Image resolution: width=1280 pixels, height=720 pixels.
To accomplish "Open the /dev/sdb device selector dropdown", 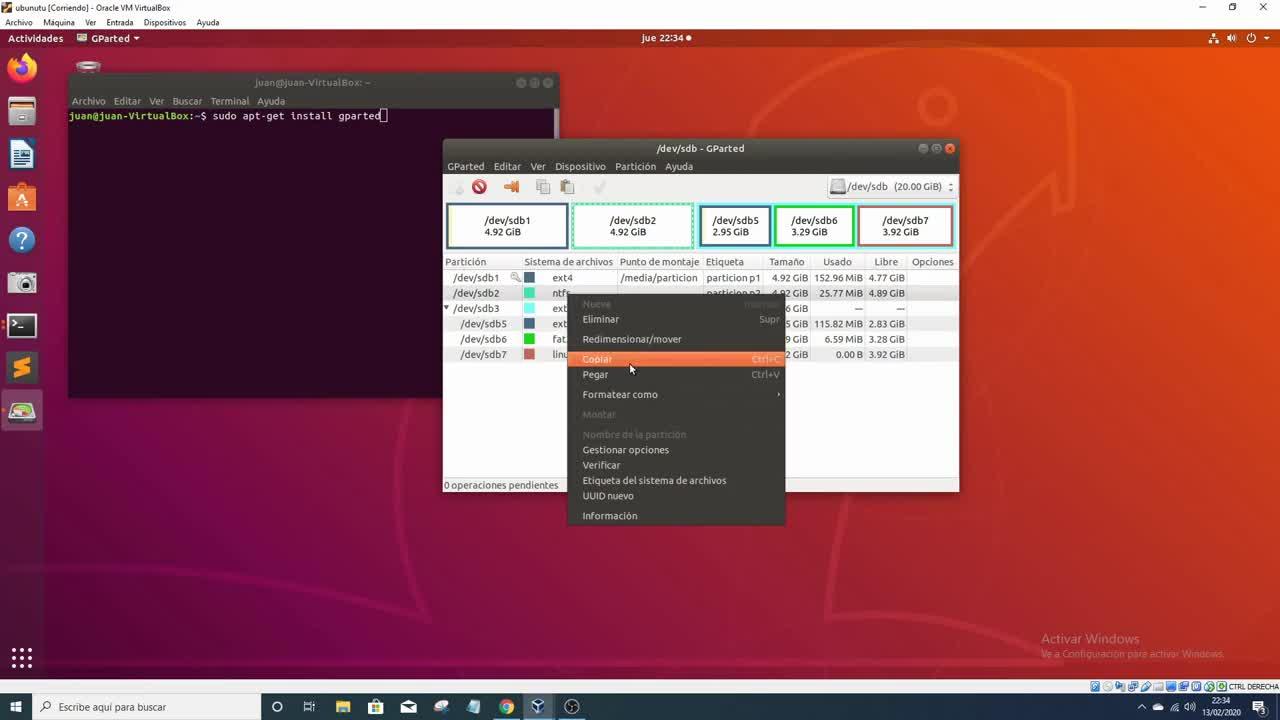I will coord(892,187).
